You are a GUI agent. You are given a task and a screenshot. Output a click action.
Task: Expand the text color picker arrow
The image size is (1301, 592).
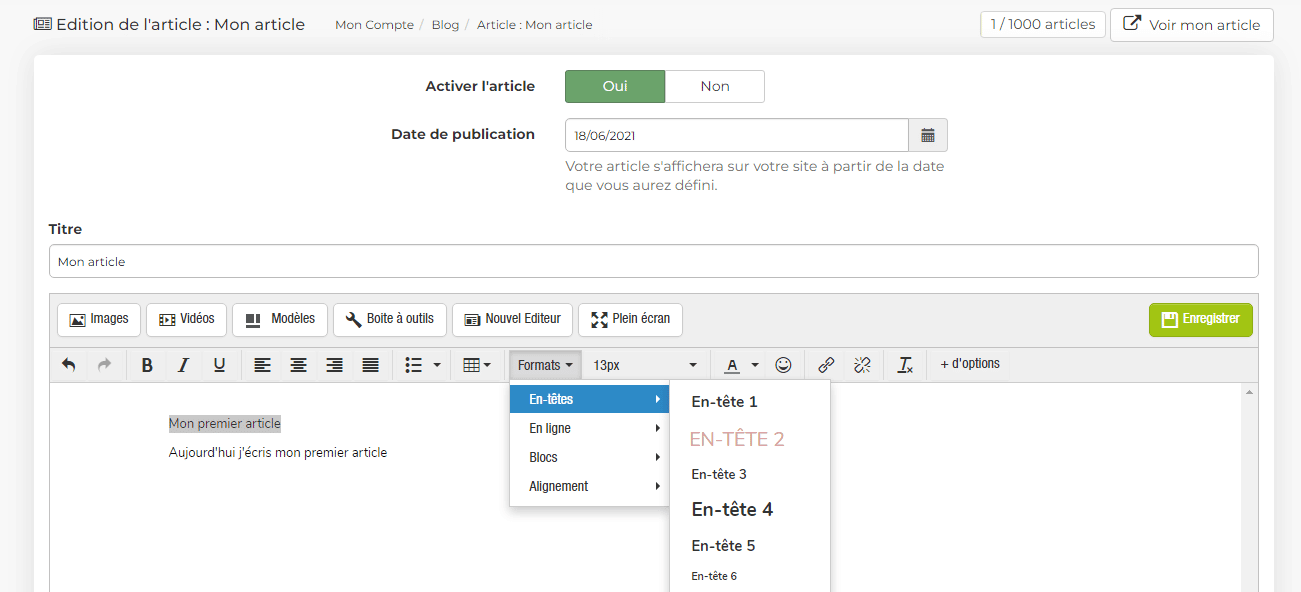click(x=755, y=365)
